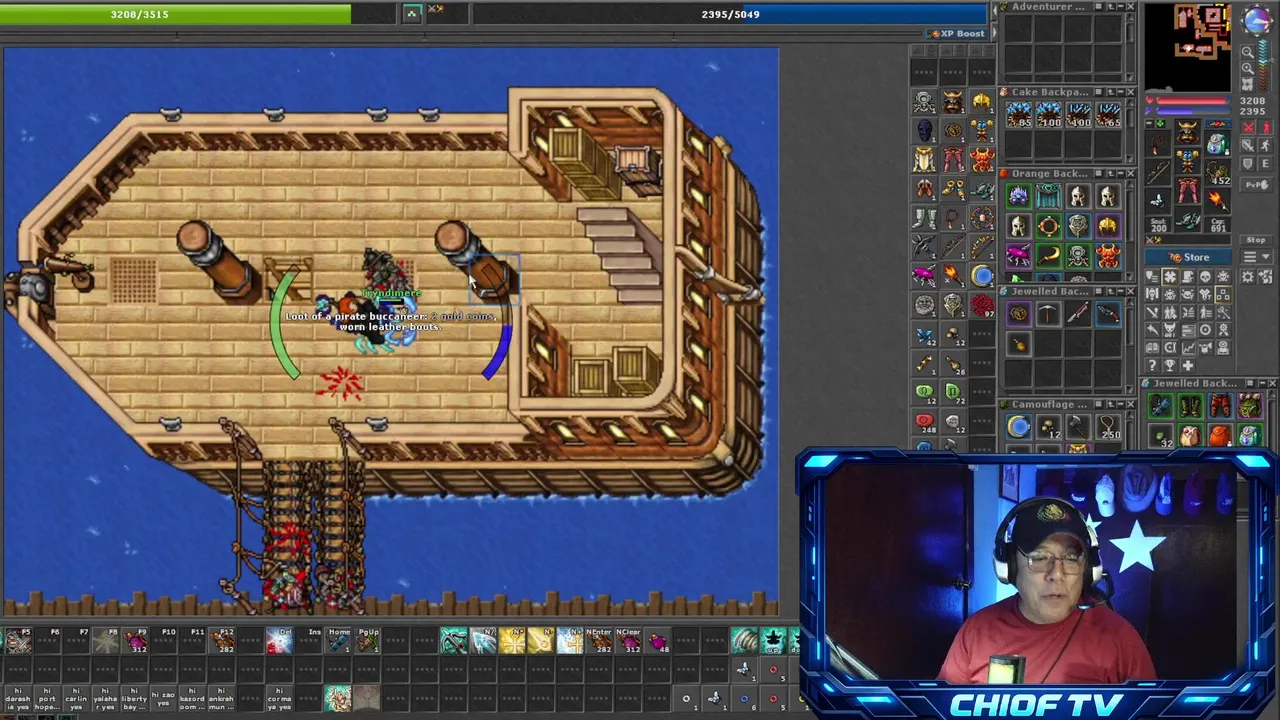Use the purple potion hotkey with 48
The height and width of the screenshot is (720, 1280).
tap(658, 641)
